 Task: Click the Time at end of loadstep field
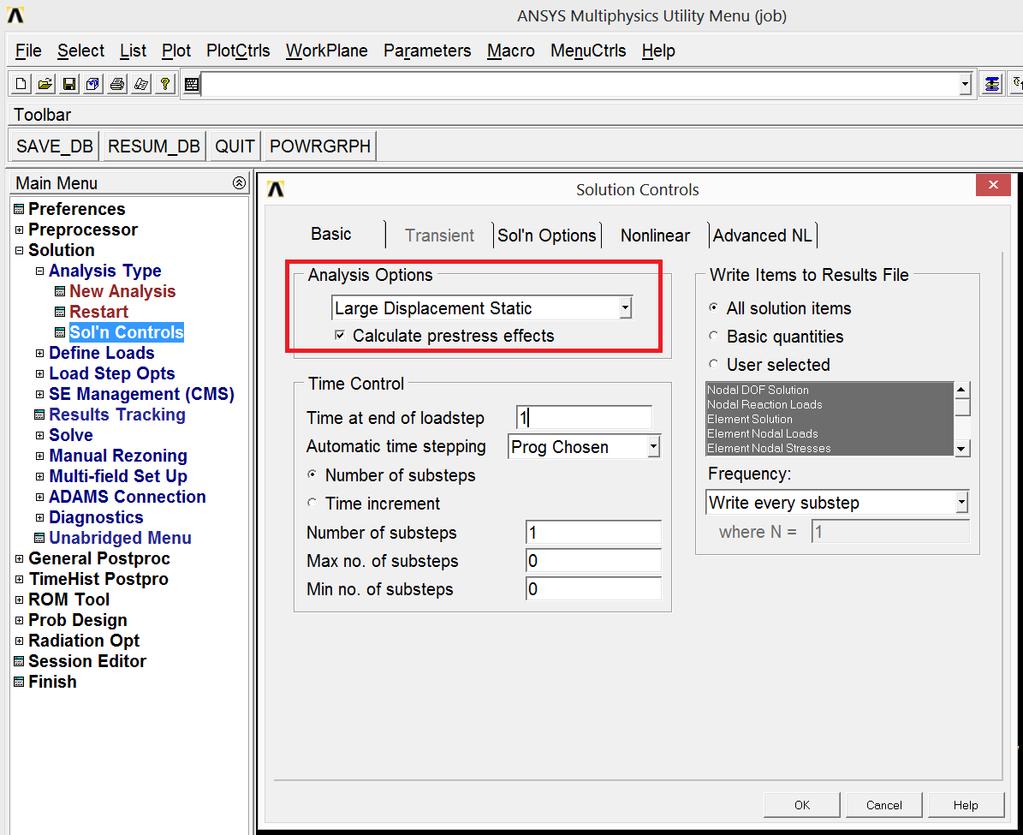[x=584, y=418]
